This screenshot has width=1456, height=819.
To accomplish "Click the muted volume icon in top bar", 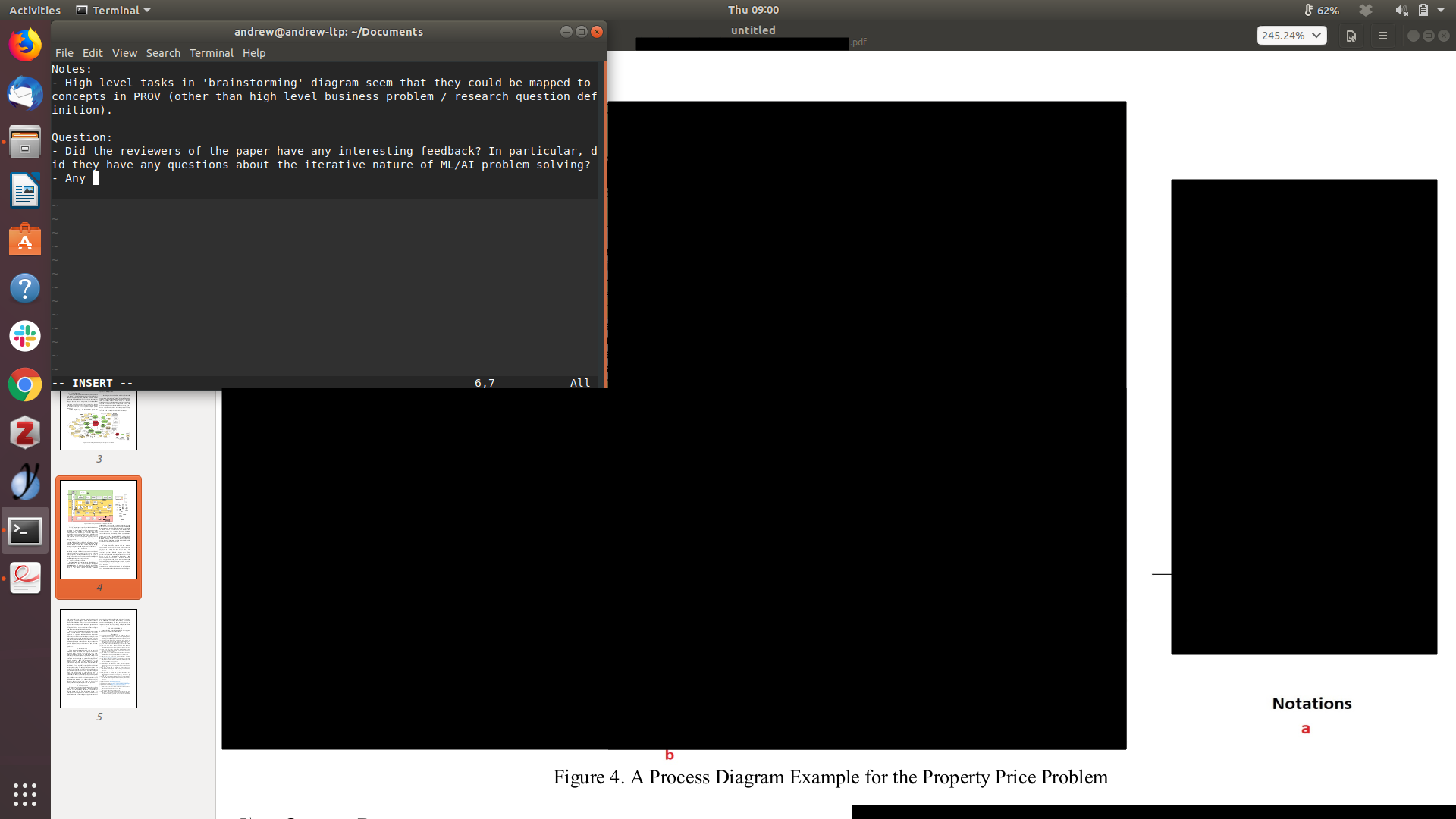I will coord(1401,11).
